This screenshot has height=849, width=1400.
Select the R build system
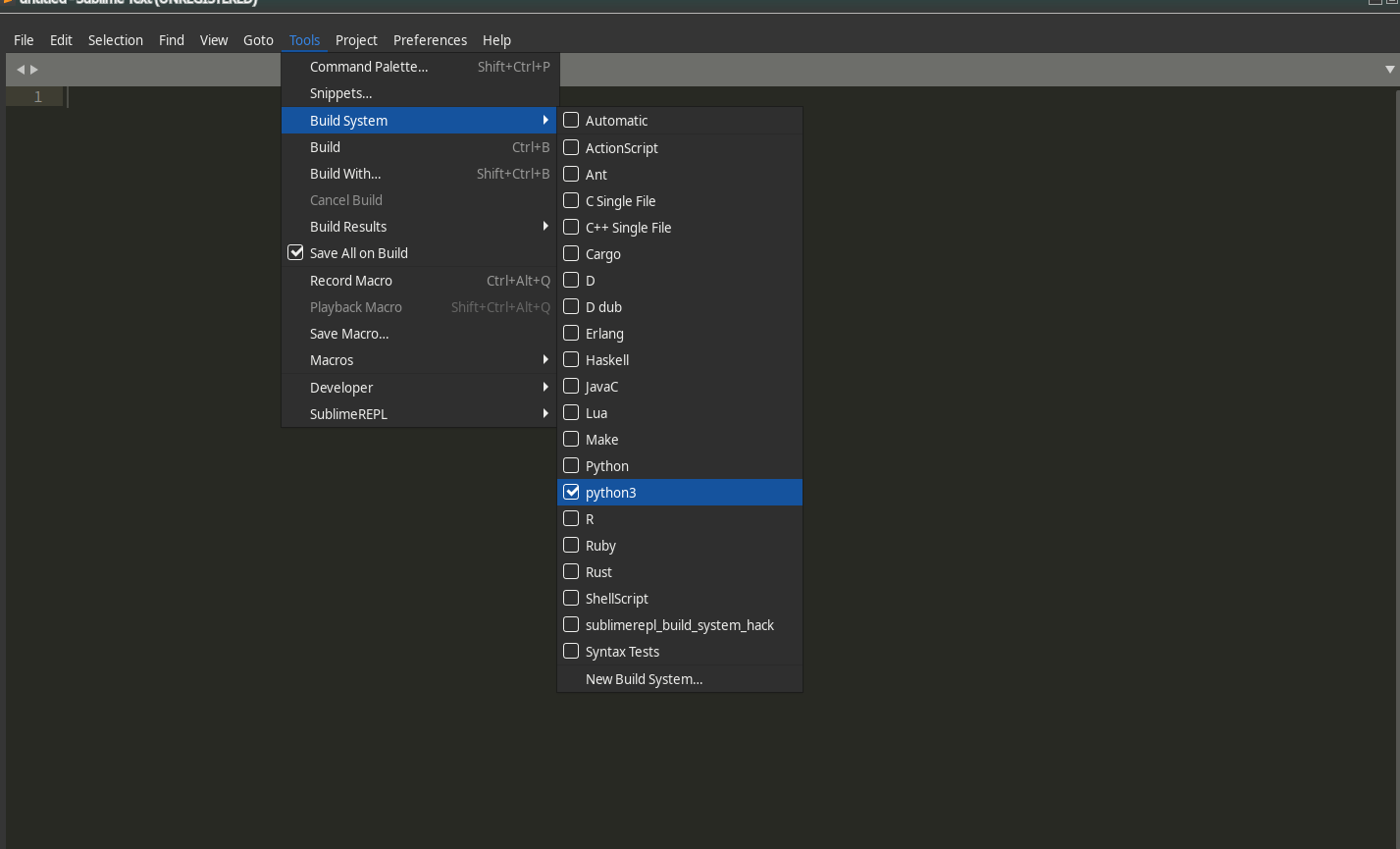click(680, 518)
